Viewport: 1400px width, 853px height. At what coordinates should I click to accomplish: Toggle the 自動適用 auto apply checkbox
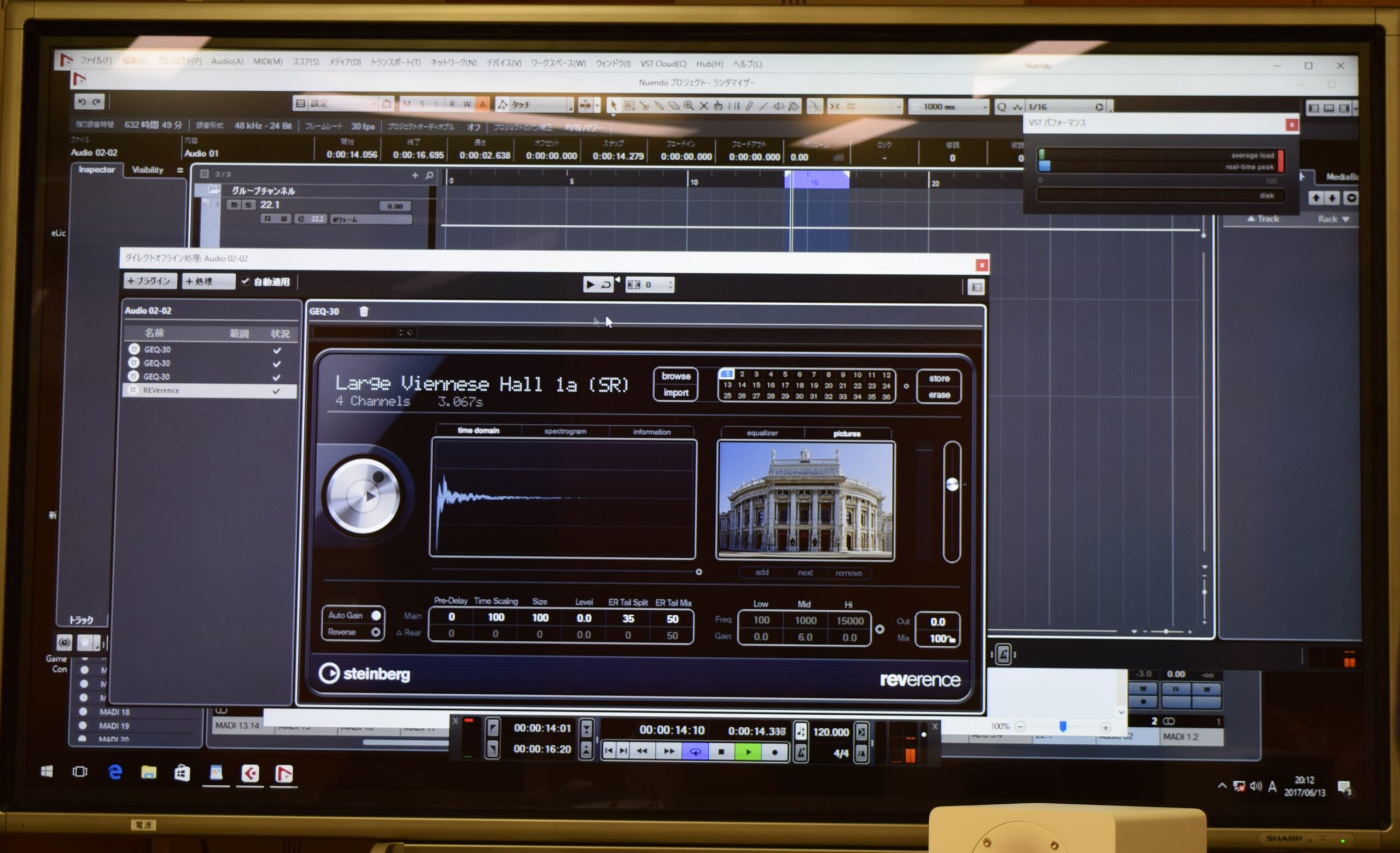246,281
